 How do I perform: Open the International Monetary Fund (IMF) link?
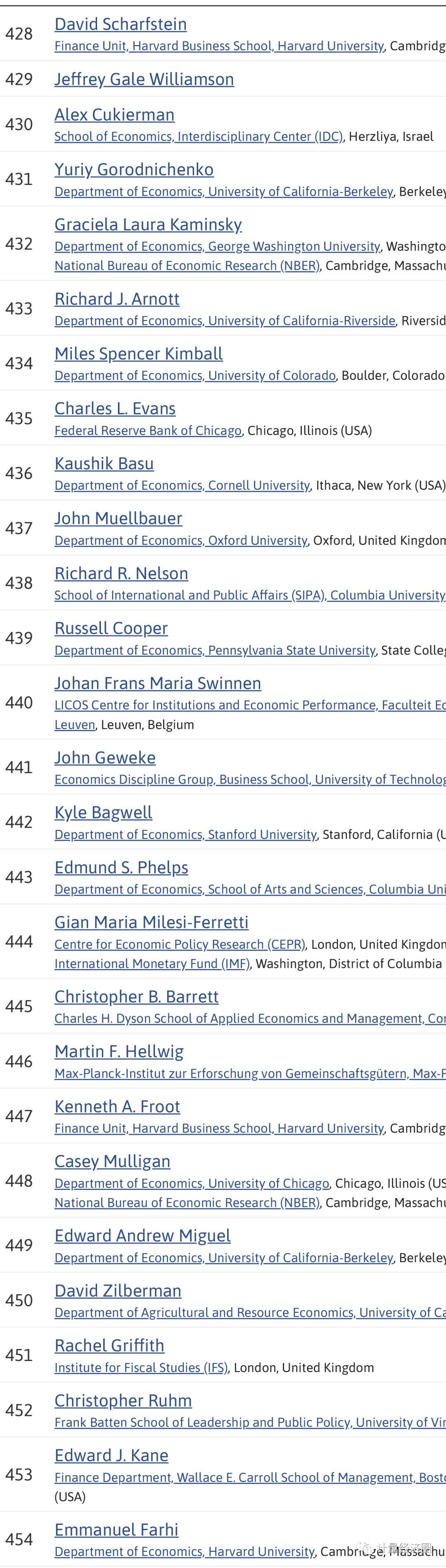point(152,964)
